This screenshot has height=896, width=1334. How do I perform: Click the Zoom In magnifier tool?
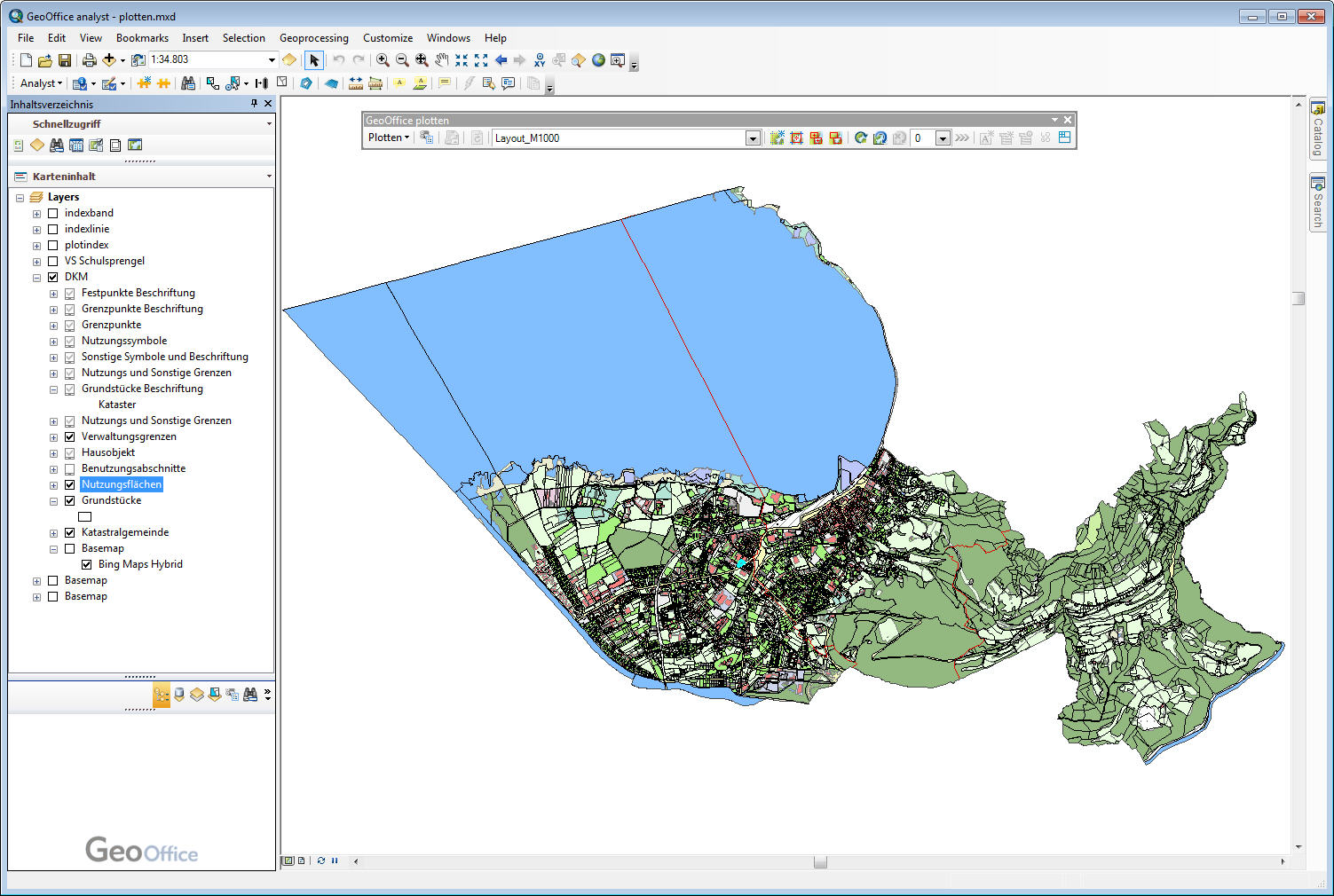383,60
